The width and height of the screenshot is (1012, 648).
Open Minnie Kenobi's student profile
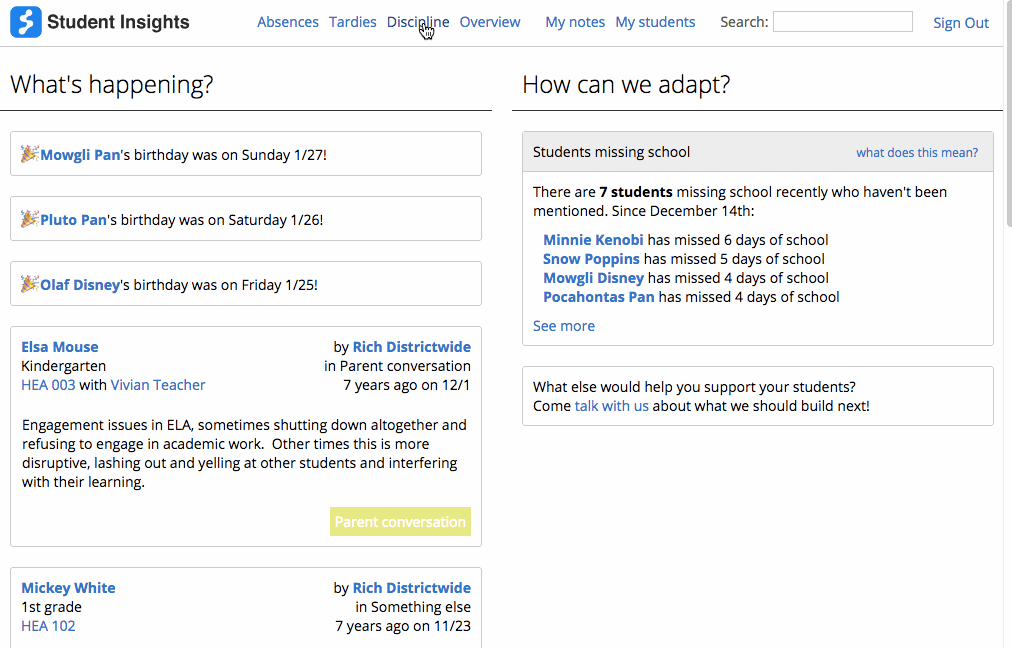click(593, 240)
